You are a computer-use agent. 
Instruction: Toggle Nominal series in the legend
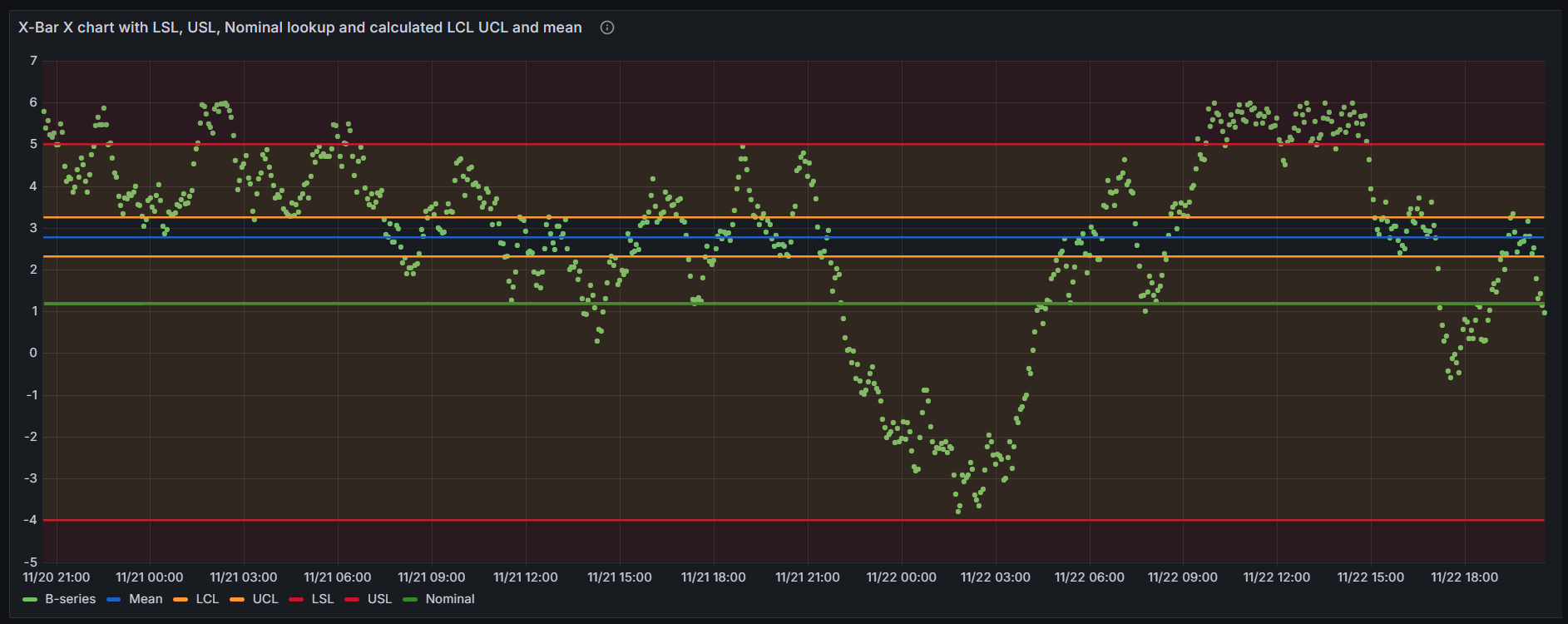coord(450,599)
